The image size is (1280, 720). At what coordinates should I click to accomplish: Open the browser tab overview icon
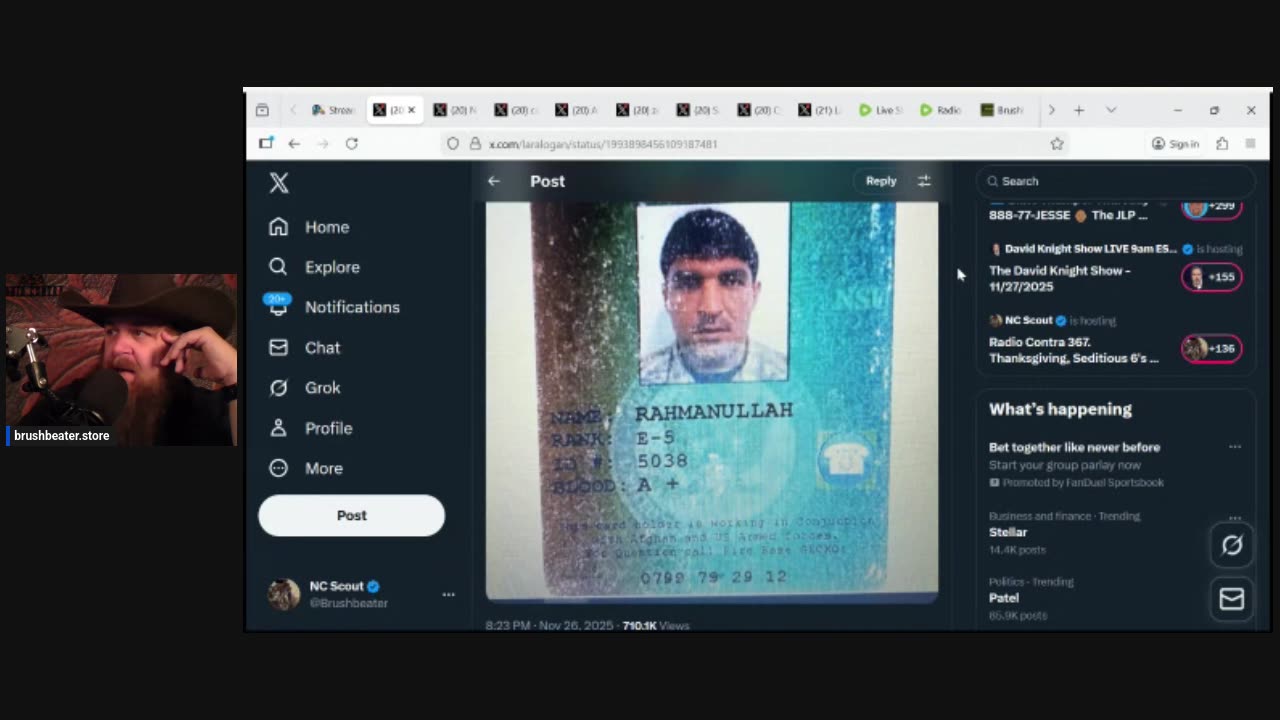tap(262, 110)
